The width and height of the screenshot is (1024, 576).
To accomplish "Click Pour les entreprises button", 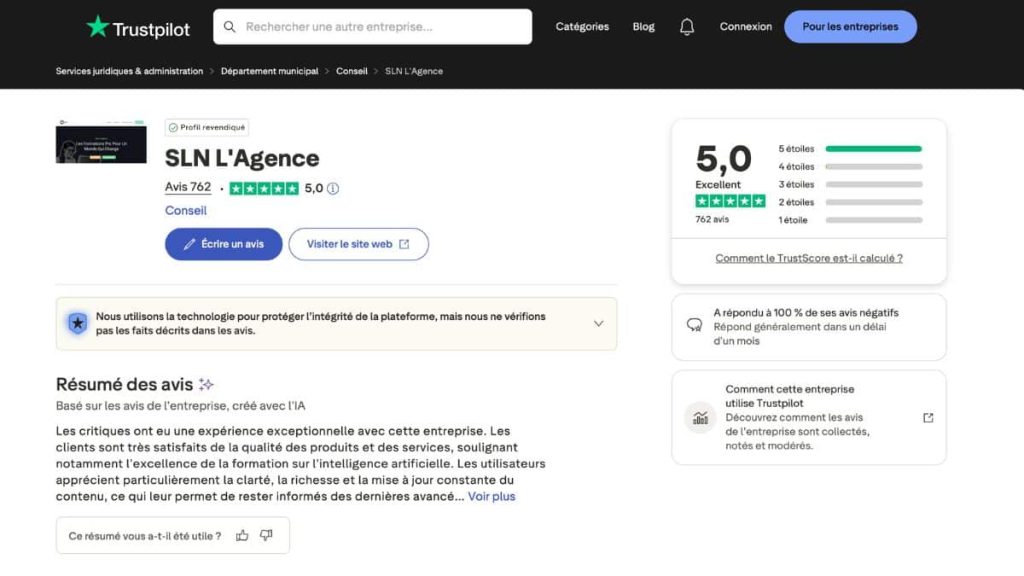I will 850,27.
